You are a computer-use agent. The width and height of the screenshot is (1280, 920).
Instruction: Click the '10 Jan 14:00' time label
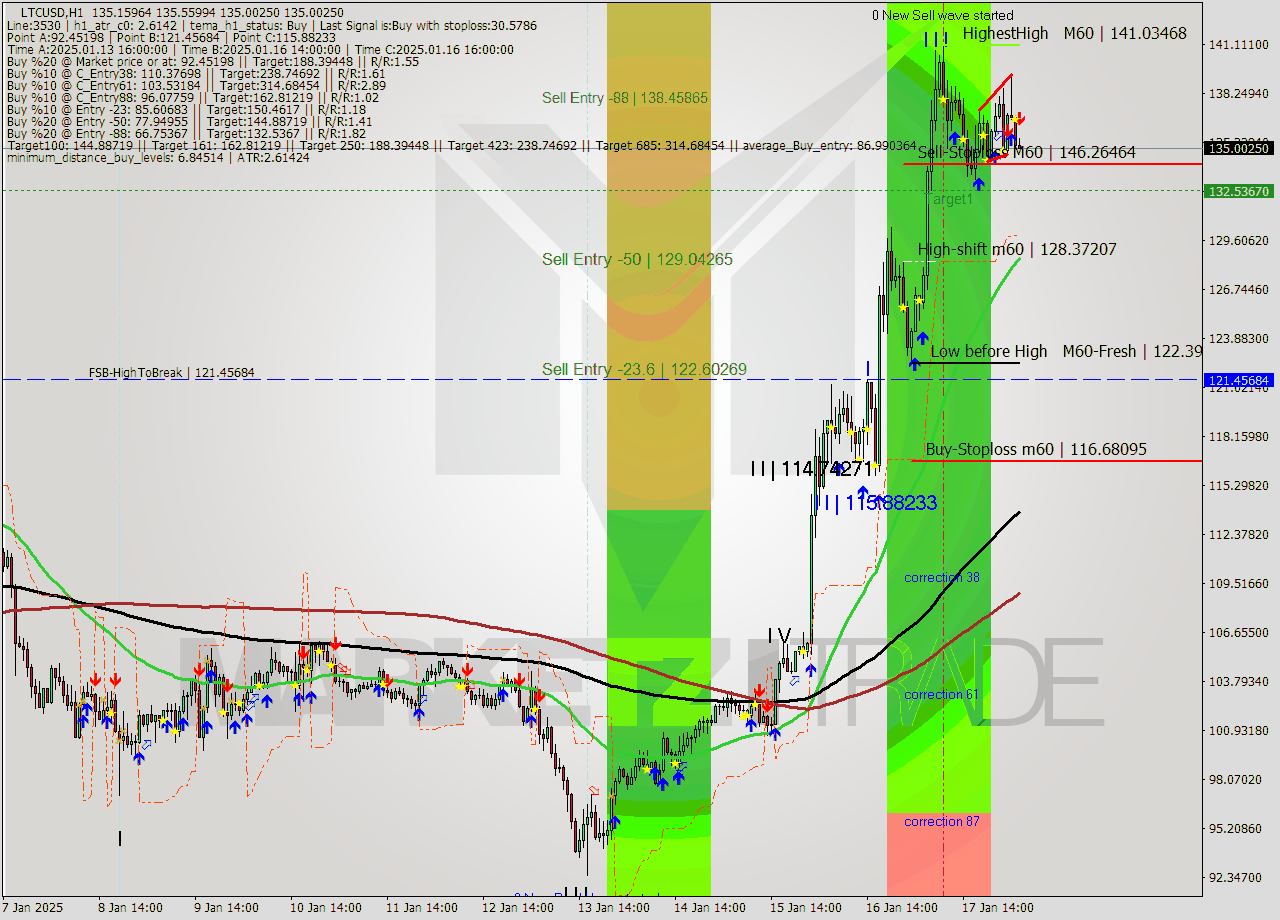click(x=325, y=908)
